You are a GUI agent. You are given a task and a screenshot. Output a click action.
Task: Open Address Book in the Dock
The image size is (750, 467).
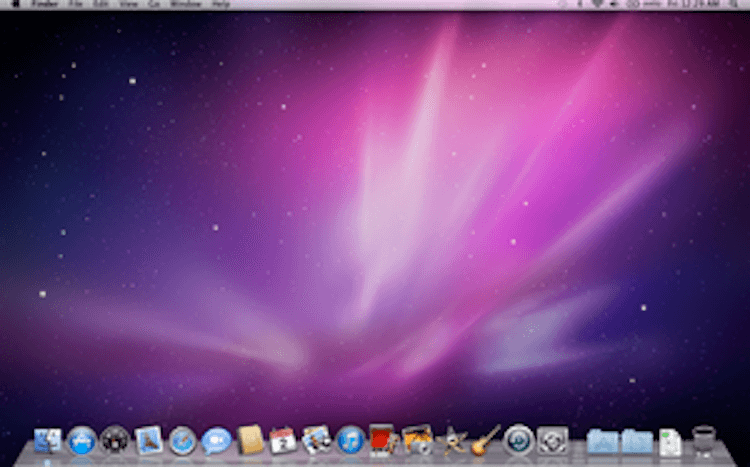[x=250, y=440]
